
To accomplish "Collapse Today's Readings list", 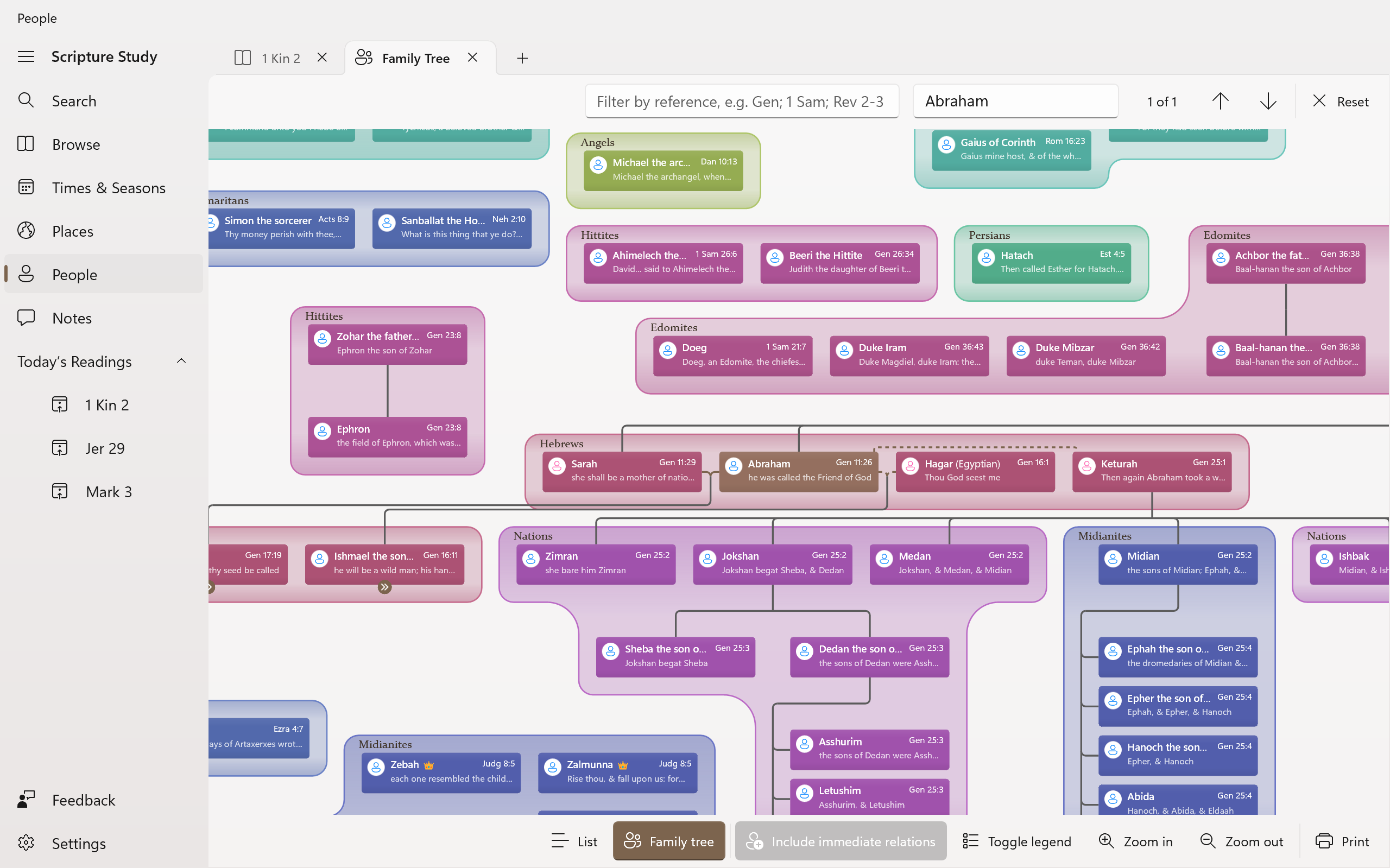I will pyautogui.click(x=181, y=361).
